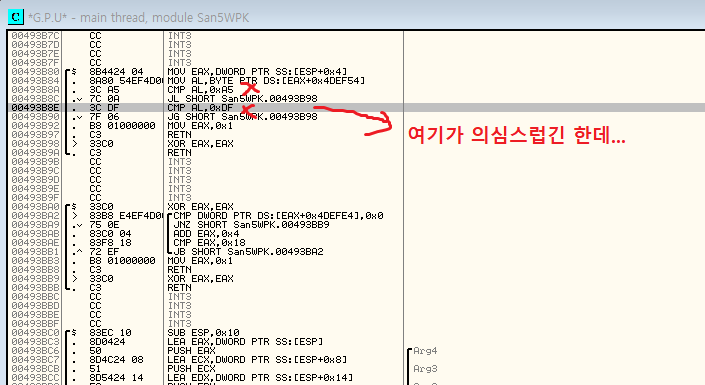Select LEA EAX,DWORD PTR SS:[ESP] instruction

[245, 341]
